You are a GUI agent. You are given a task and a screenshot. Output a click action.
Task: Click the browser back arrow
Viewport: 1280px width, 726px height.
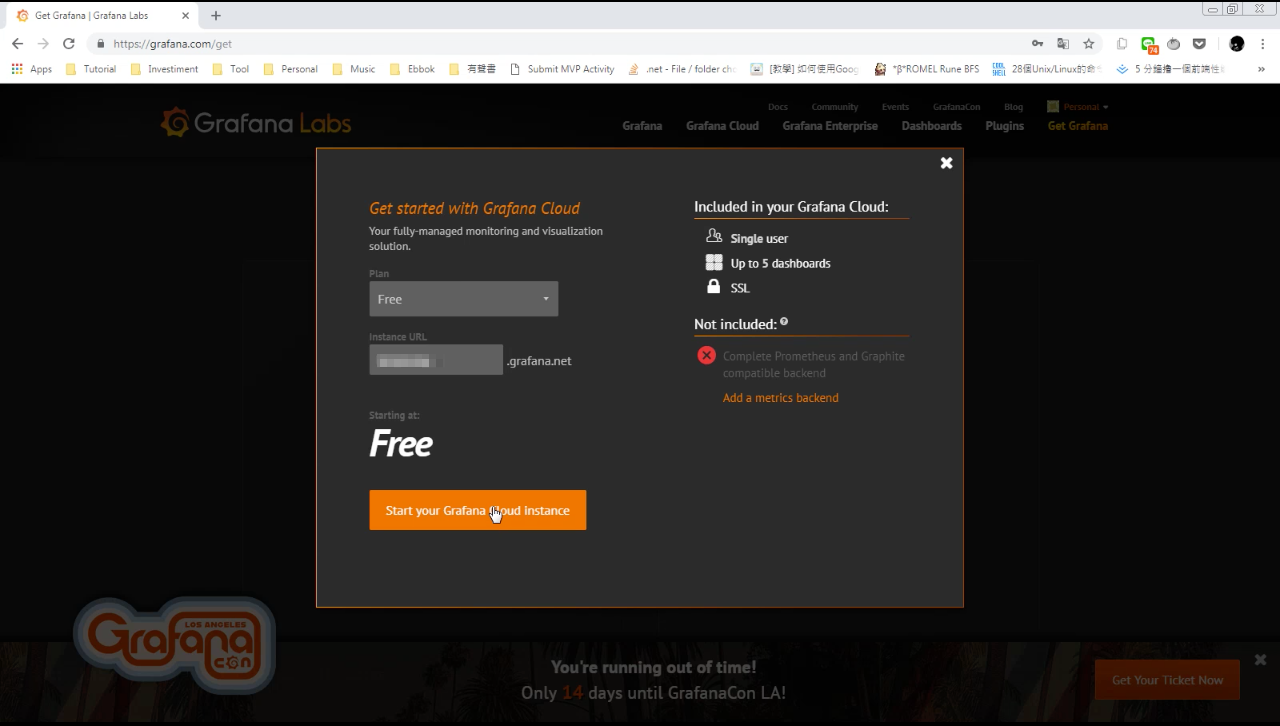pyautogui.click(x=17, y=44)
